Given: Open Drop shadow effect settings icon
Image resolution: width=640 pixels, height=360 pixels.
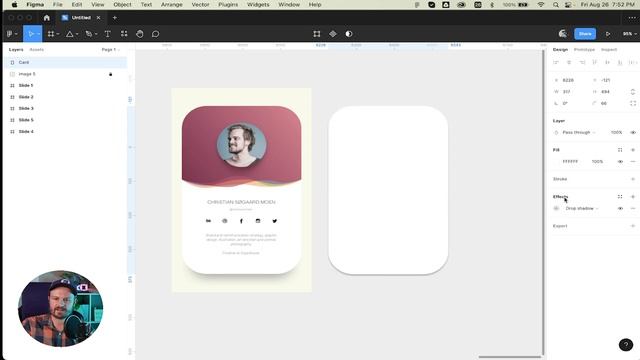Looking at the screenshot, I should [x=556, y=208].
